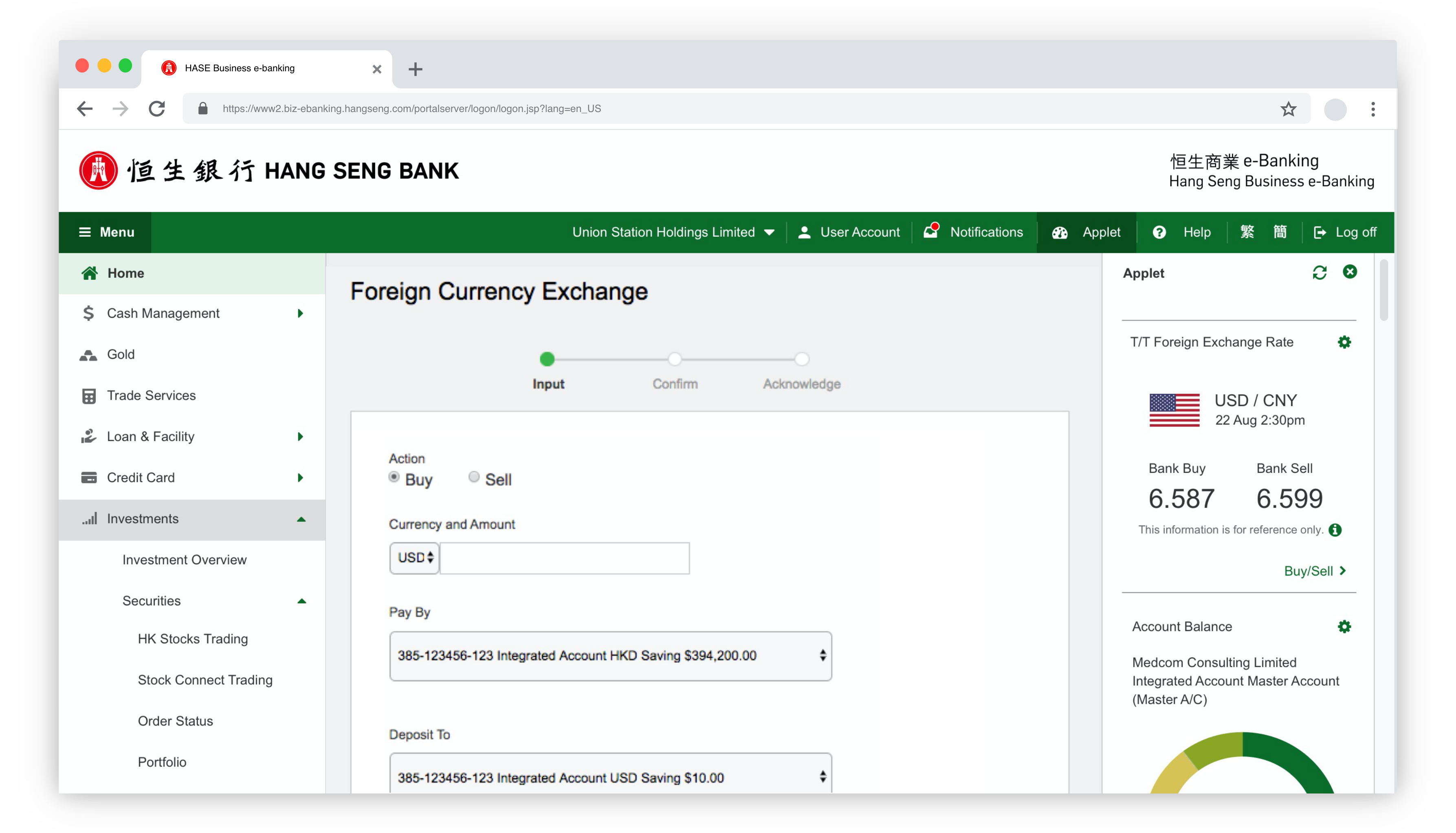Click the User Account person icon
Viewport: 1456px width, 833px height.
pyautogui.click(x=804, y=232)
